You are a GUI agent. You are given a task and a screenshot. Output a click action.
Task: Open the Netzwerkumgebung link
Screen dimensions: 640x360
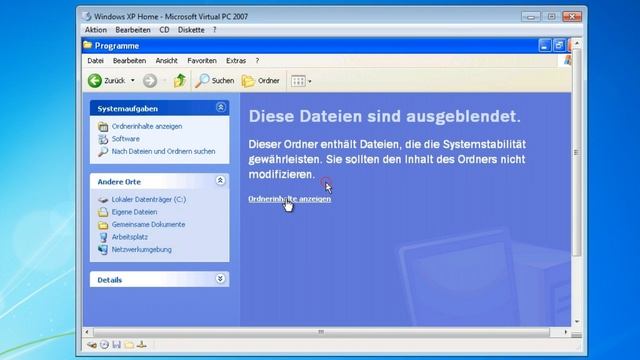(x=142, y=249)
